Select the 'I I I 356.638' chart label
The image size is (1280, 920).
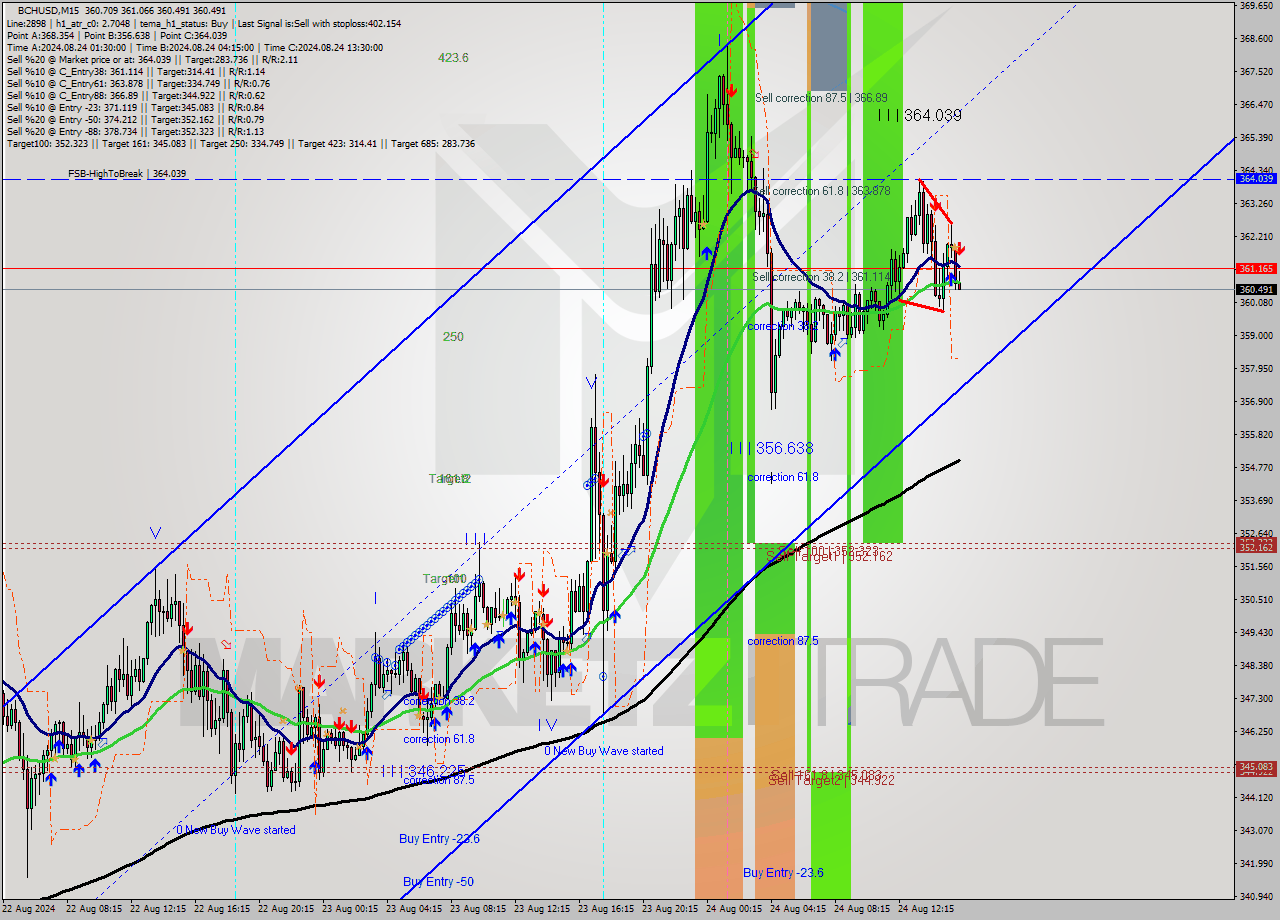point(771,449)
